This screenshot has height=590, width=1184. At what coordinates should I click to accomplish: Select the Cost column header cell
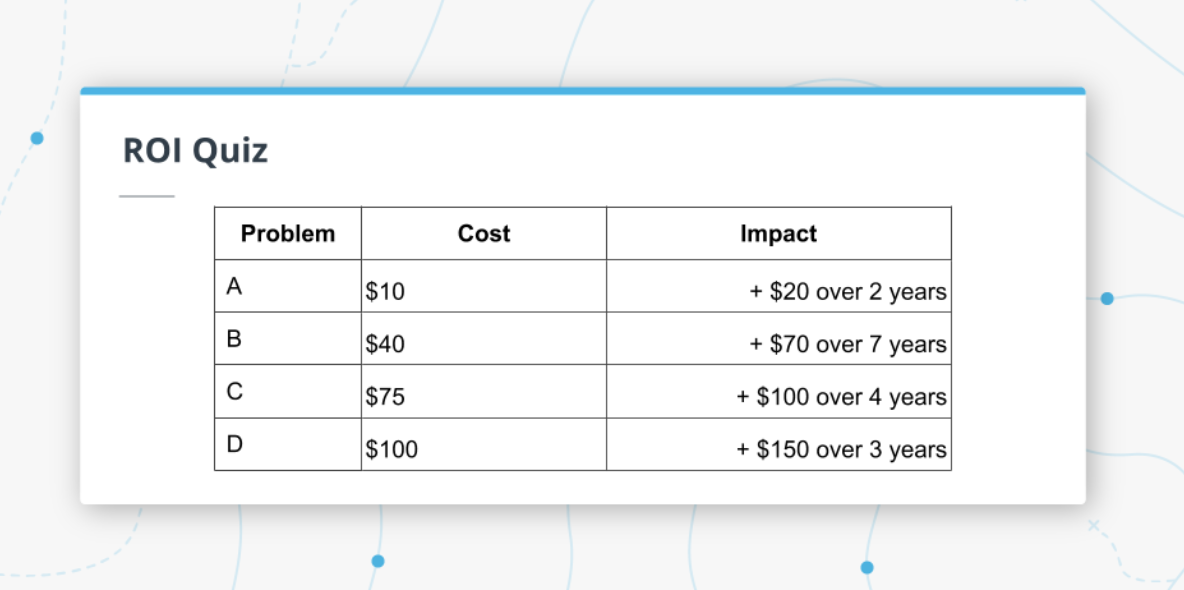(484, 234)
